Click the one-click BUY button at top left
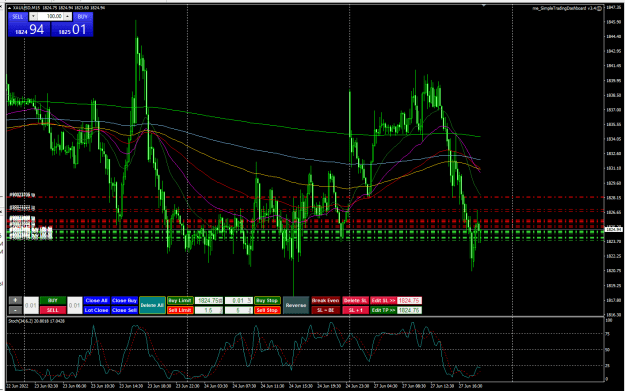The width and height of the screenshot is (625, 391). click(83, 17)
